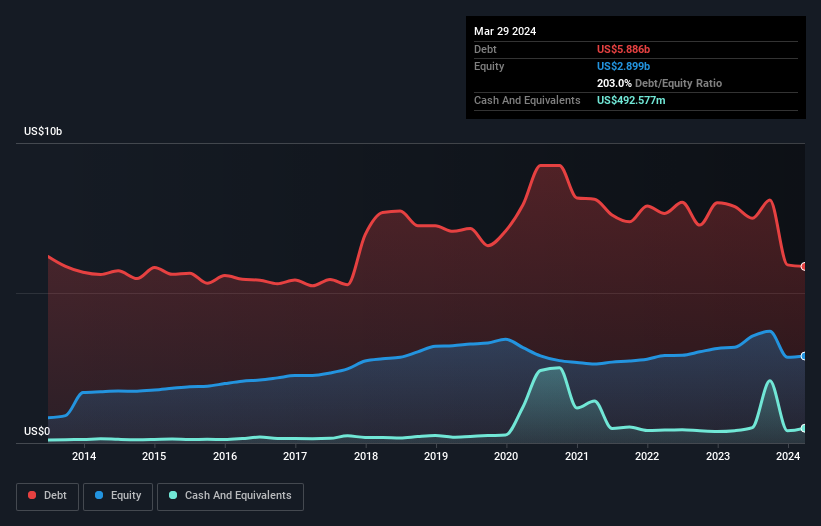Screen dimensions: 821x526
Task: Click the 2020 x-axis label
Action: pos(506,456)
